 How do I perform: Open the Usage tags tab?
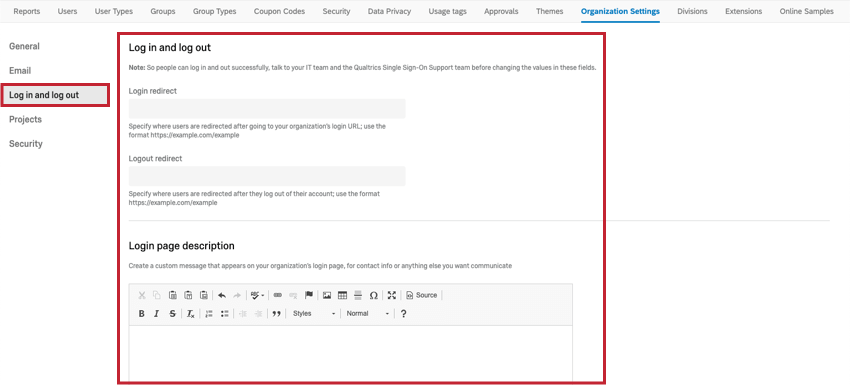click(447, 11)
